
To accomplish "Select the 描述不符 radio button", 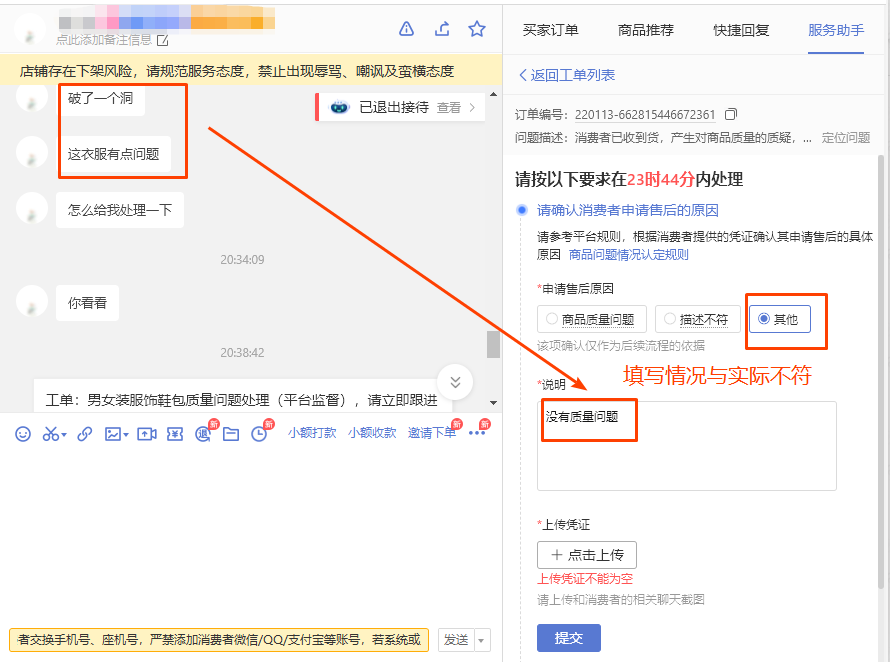I will [x=671, y=318].
